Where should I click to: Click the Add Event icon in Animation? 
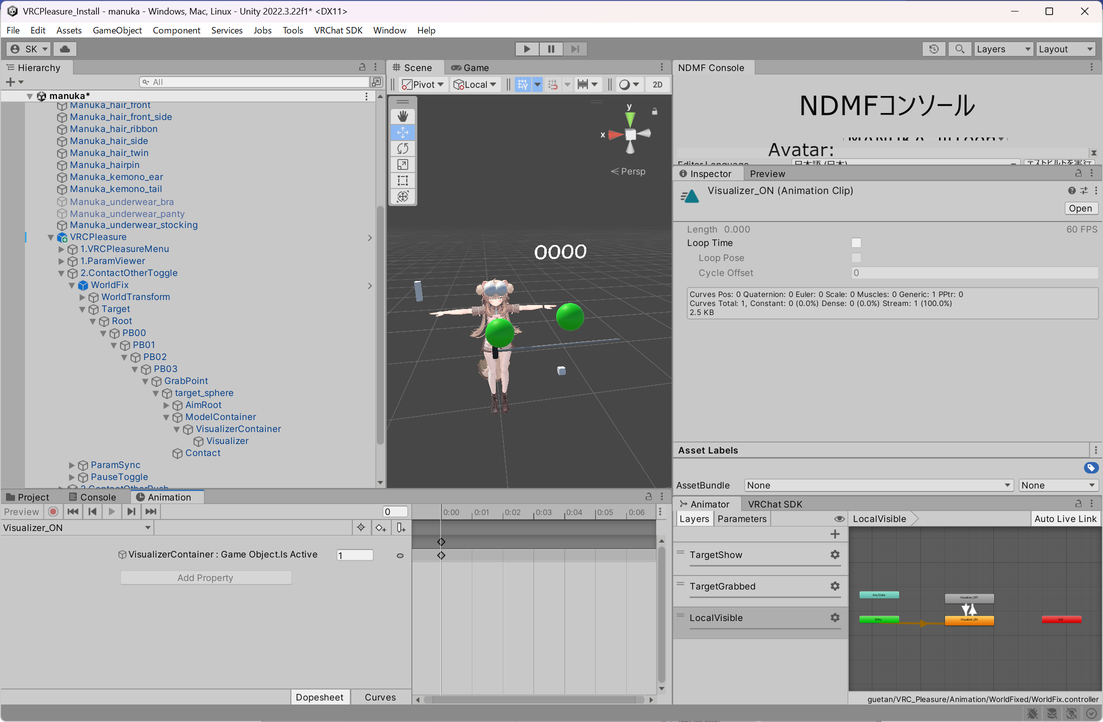pyautogui.click(x=400, y=528)
